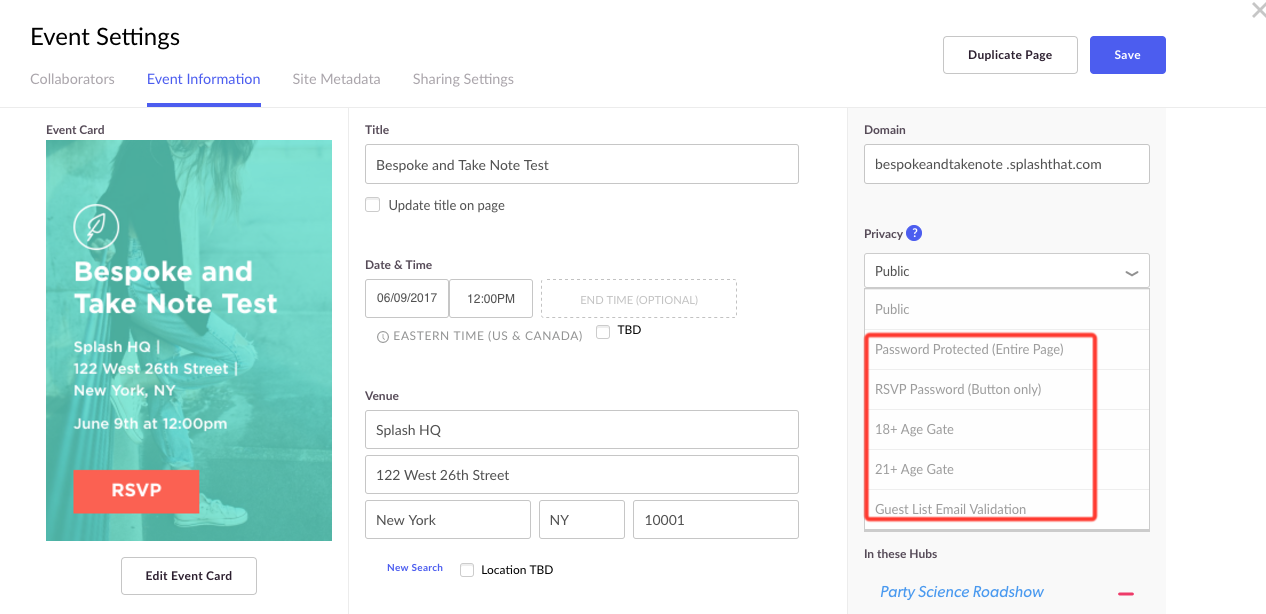Enable the date TBD checkbox
The image size is (1266, 614).
603,332
